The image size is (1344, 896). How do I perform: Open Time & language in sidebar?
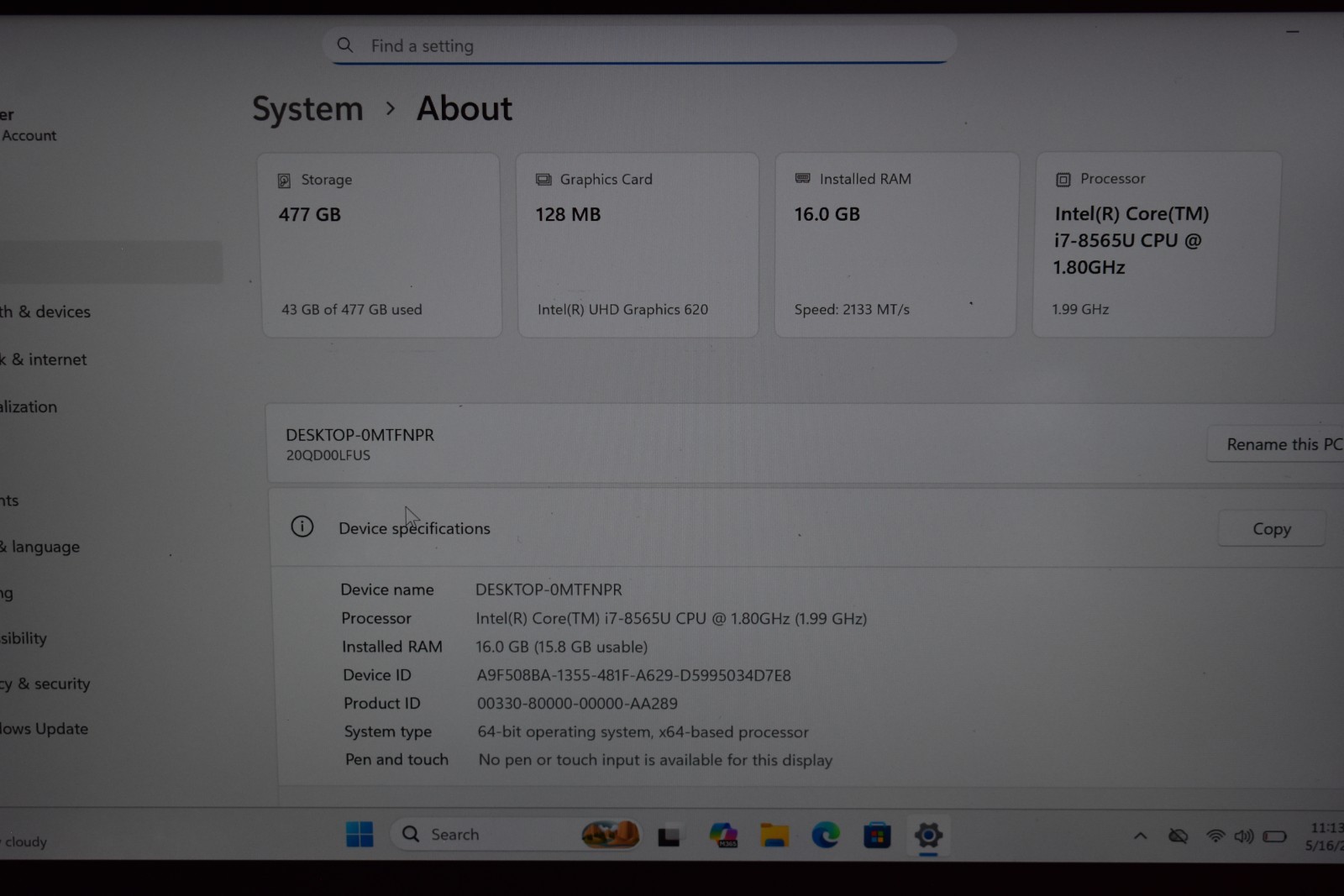click(x=40, y=547)
